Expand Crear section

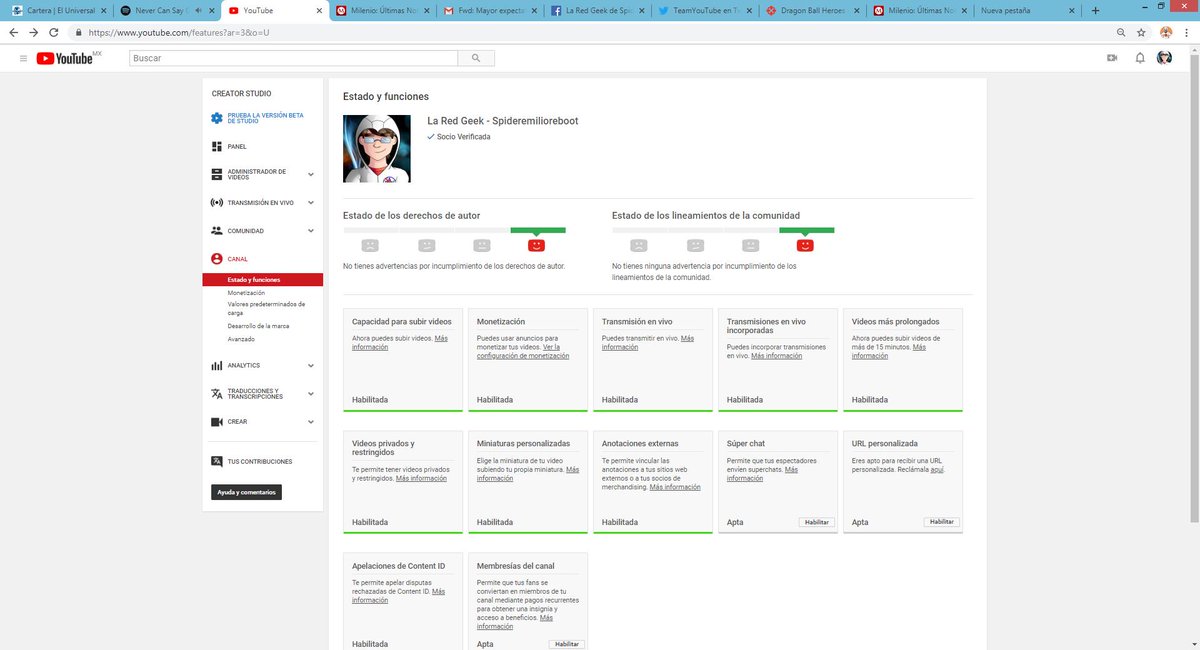click(311, 421)
